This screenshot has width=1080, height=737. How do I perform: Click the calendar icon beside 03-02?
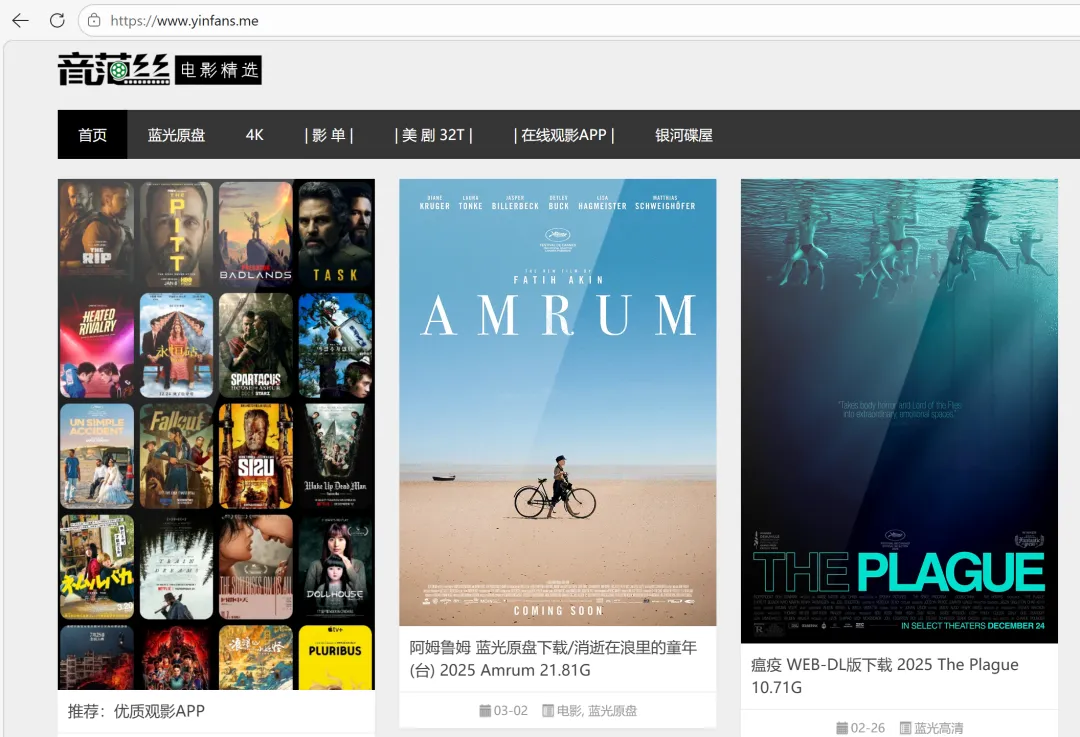point(485,710)
